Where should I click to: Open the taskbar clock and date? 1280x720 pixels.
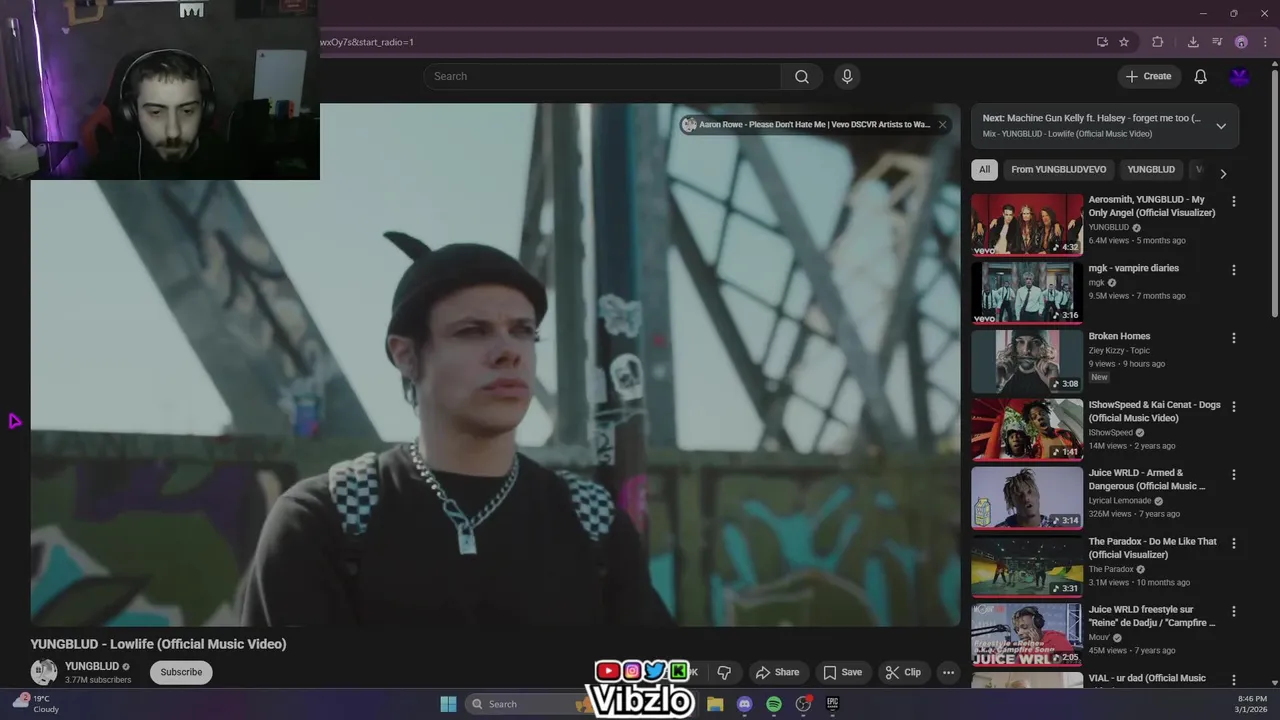click(x=1252, y=704)
